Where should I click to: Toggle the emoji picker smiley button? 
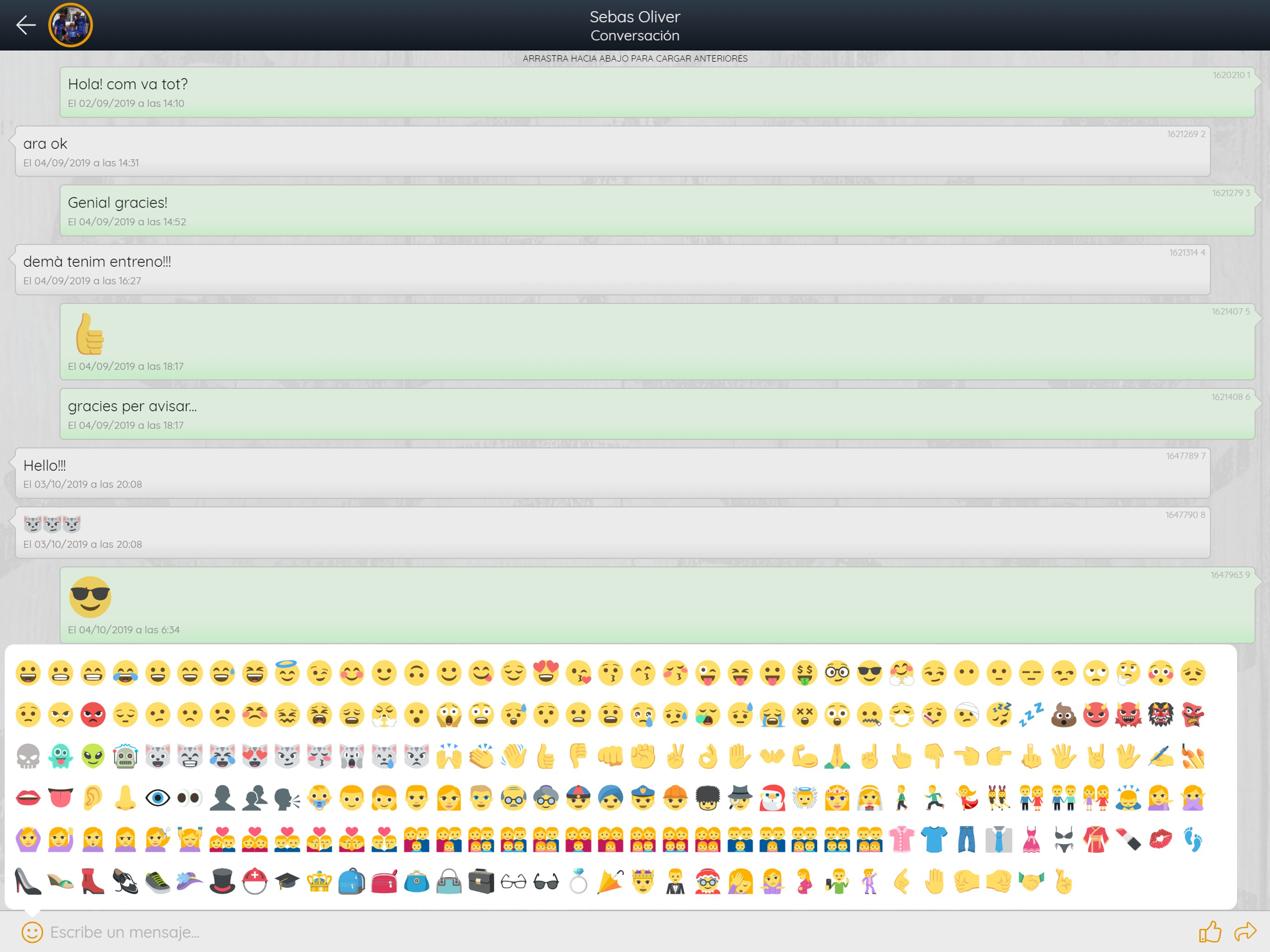pos(32,932)
